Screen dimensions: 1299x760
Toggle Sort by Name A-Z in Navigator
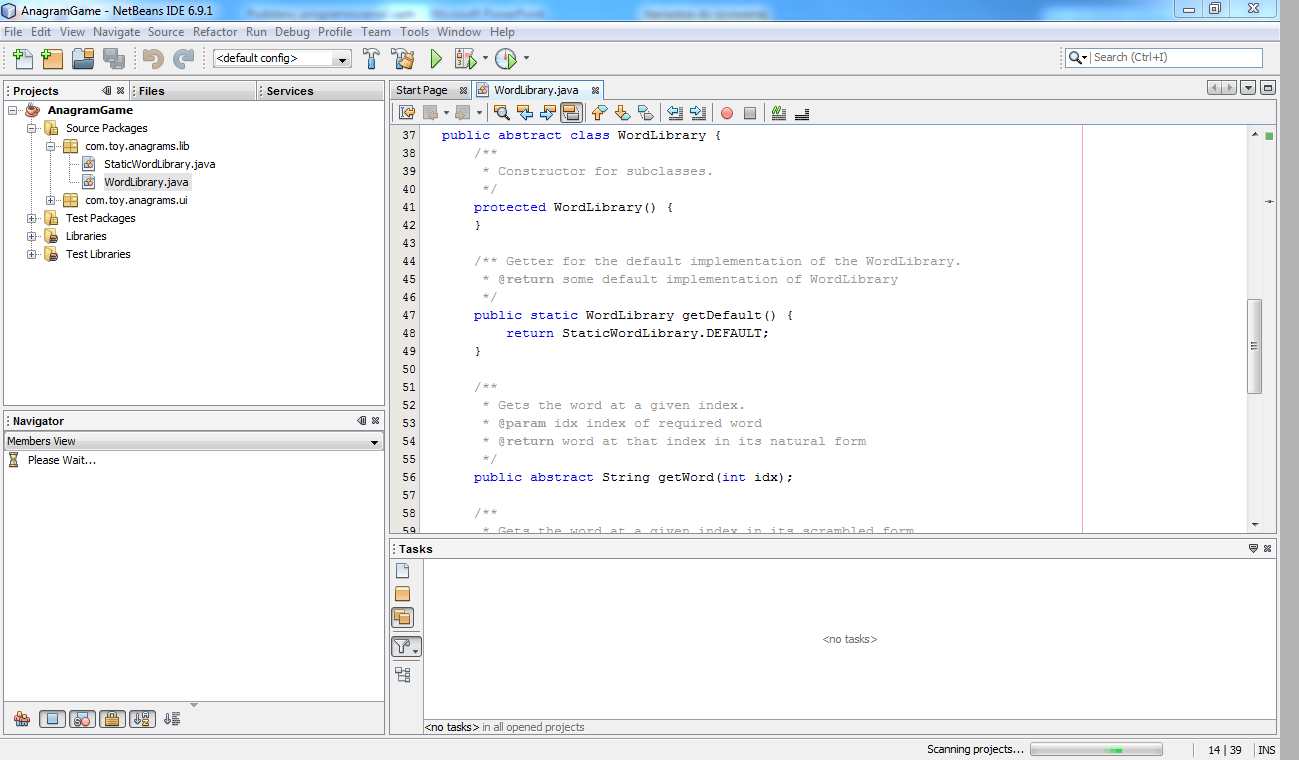(x=142, y=718)
